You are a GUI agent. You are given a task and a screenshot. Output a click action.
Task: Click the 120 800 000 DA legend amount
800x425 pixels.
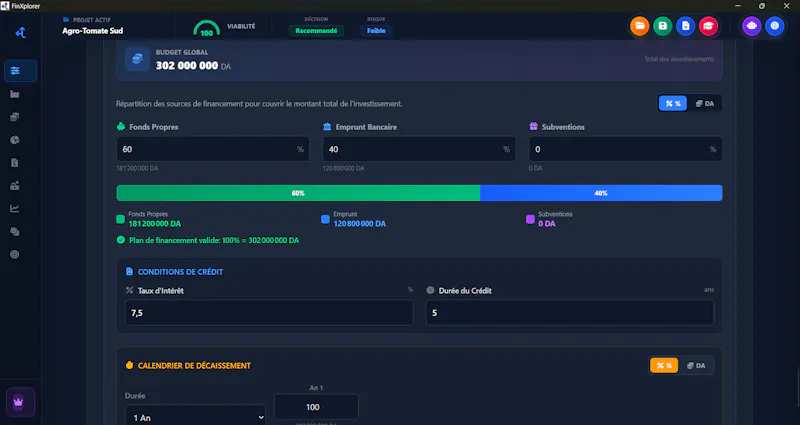360,223
